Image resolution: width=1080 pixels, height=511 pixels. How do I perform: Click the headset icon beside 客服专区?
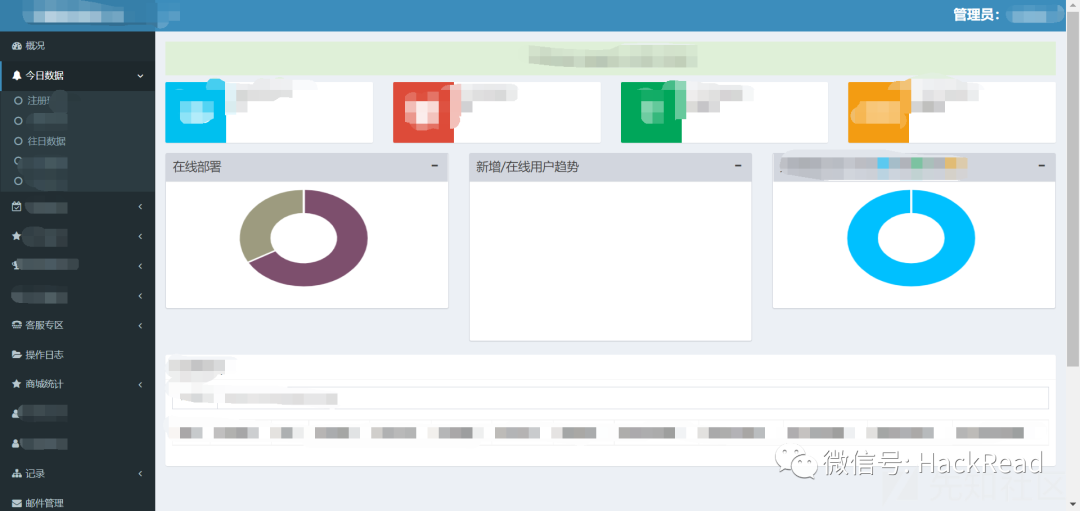(x=17, y=325)
